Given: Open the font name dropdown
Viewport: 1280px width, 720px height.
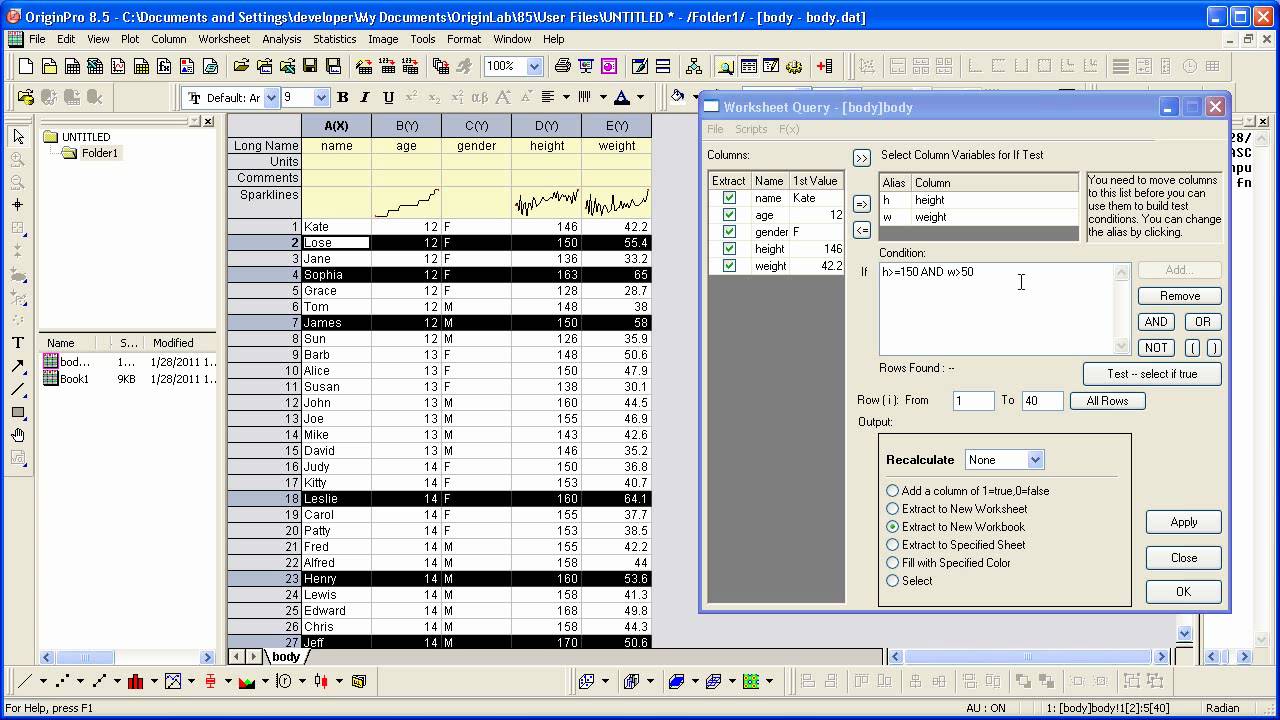Looking at the screenshot, I should (x=271, y=97).
